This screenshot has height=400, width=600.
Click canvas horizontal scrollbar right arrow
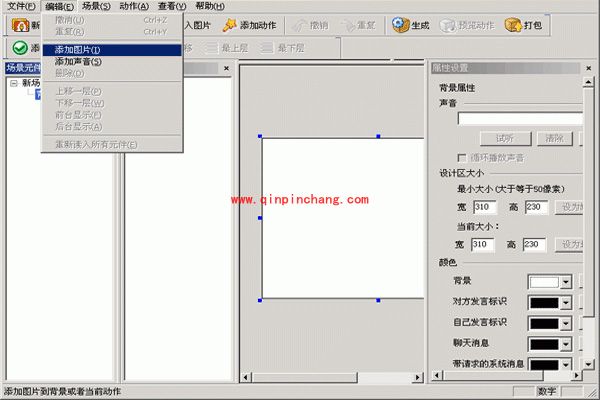417,377
